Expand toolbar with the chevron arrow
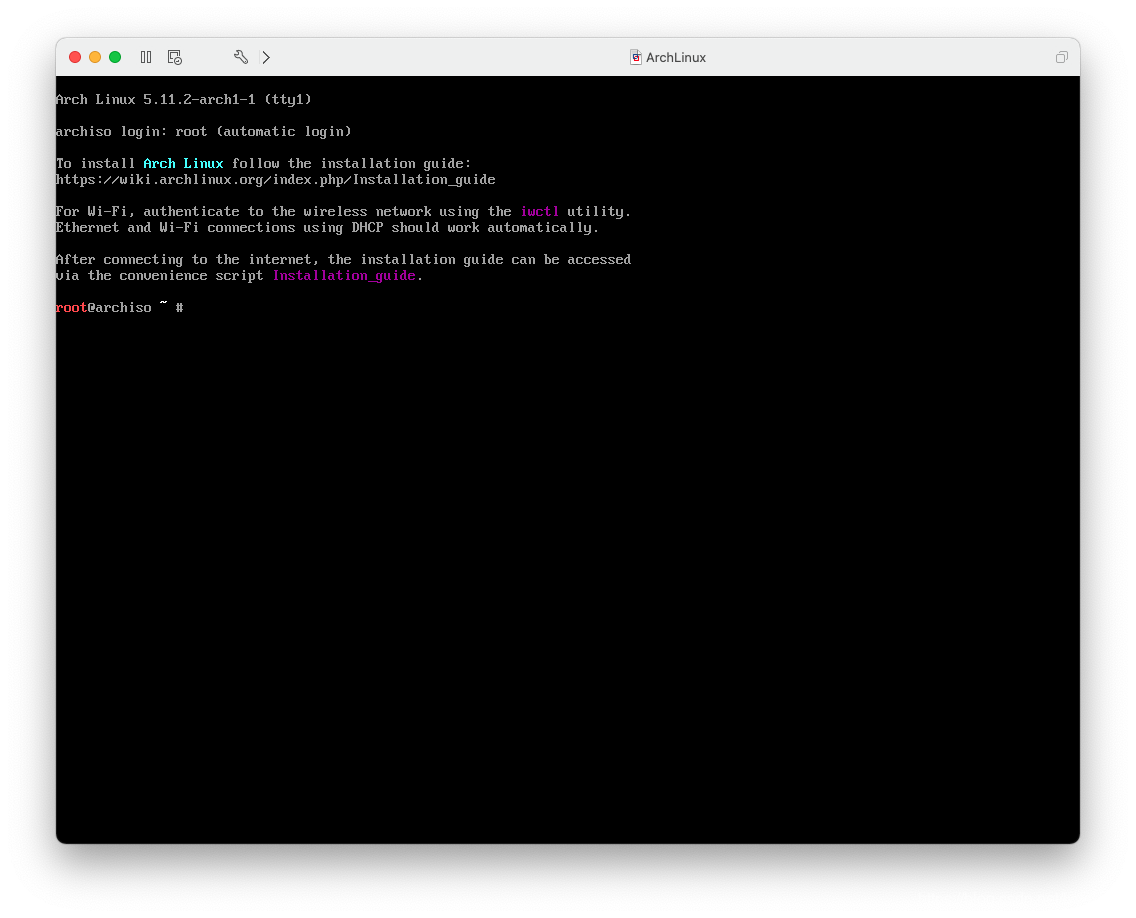The image size is (1136, 918). tap(266, 57)
